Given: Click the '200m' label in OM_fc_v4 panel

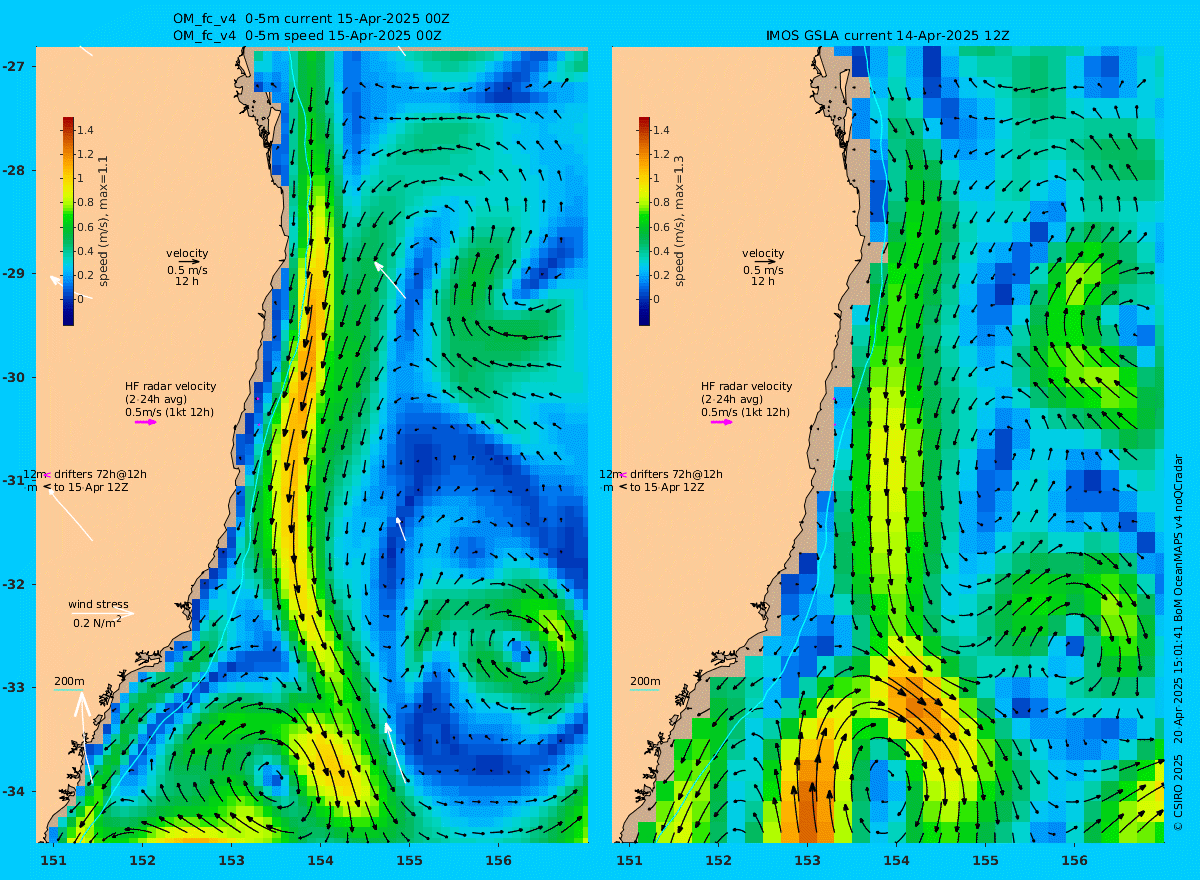Looking at the screenshot, I should point(69,681).
